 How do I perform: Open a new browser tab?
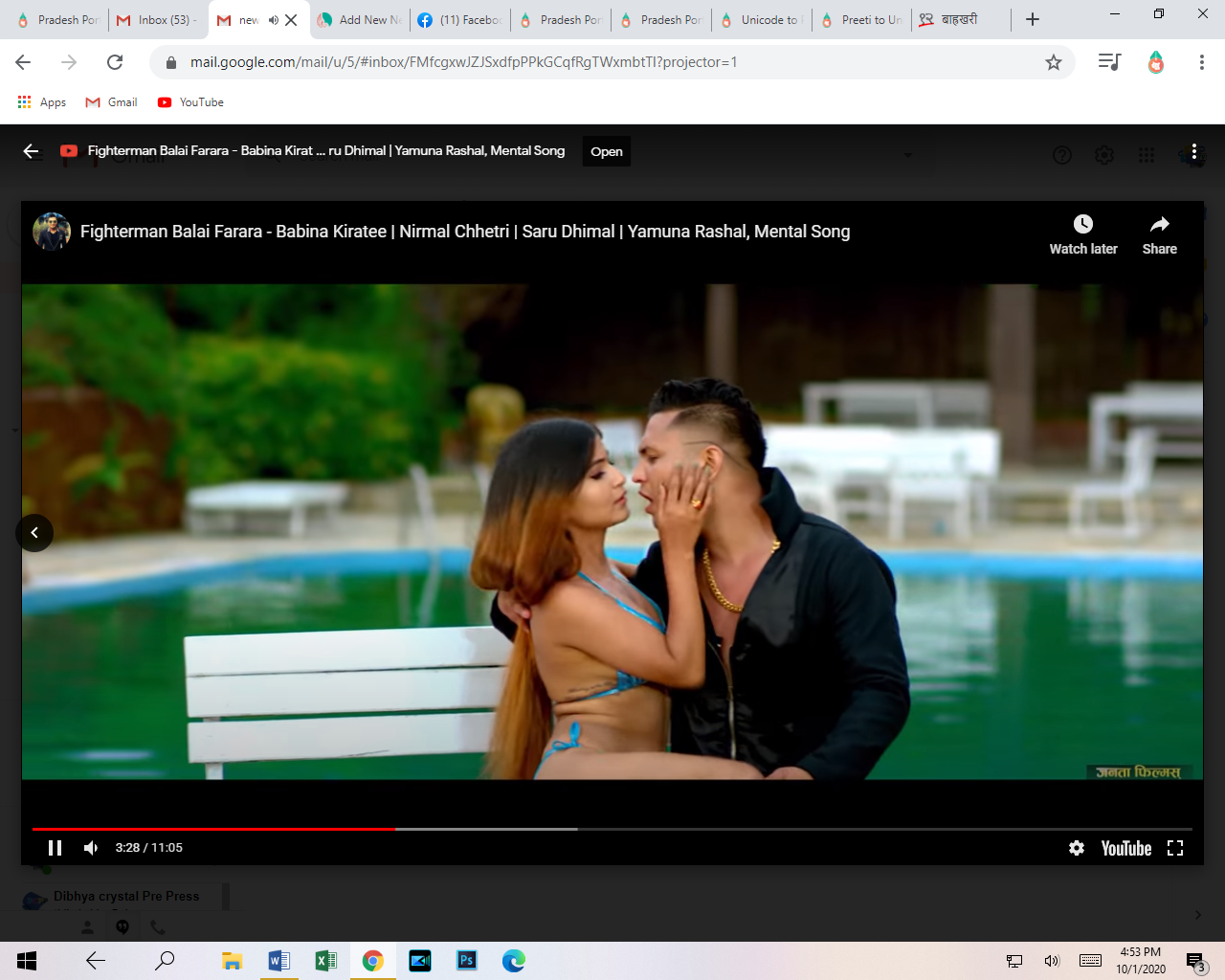1033,19
